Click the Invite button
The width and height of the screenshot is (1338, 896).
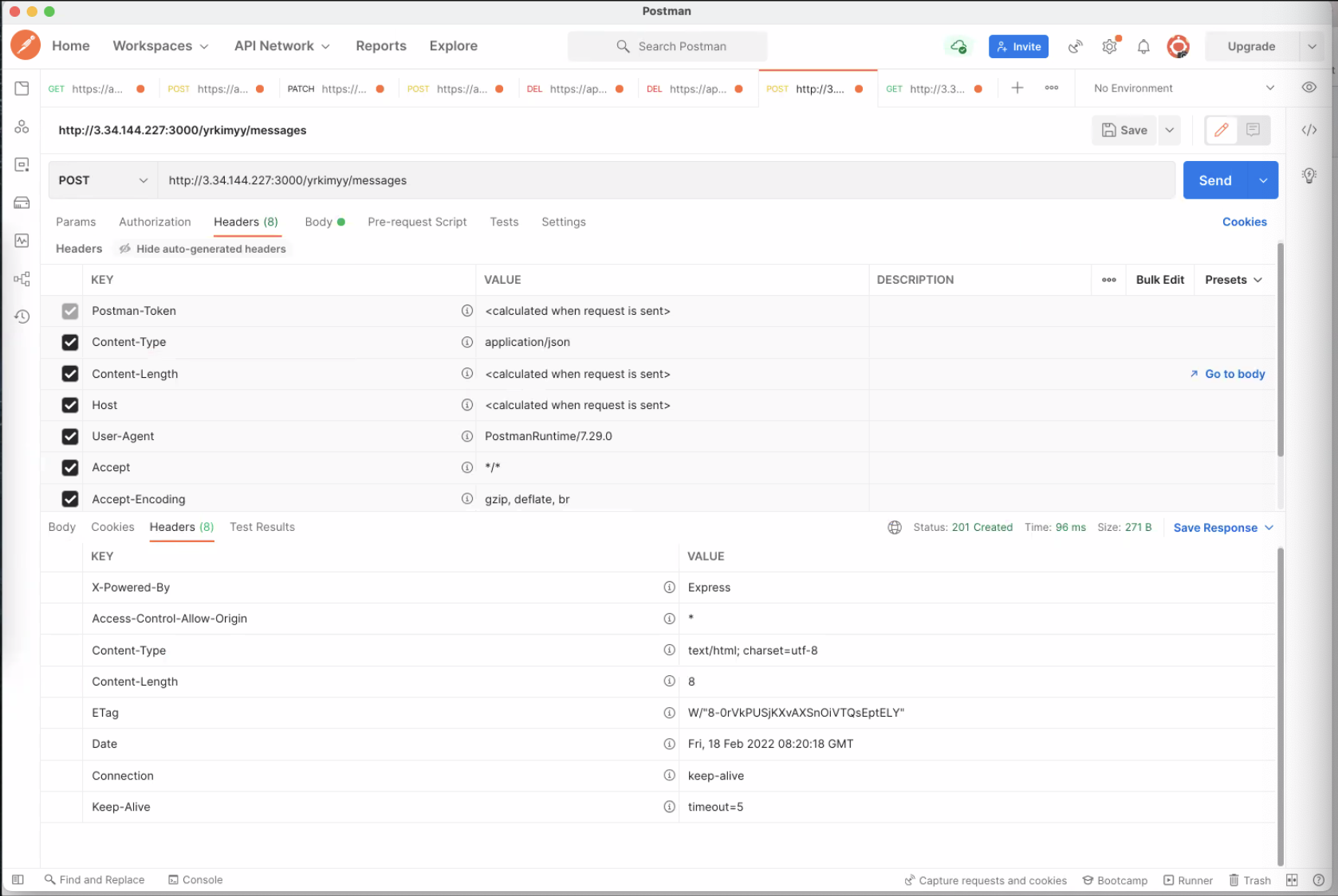click(x=1018, y=46)
